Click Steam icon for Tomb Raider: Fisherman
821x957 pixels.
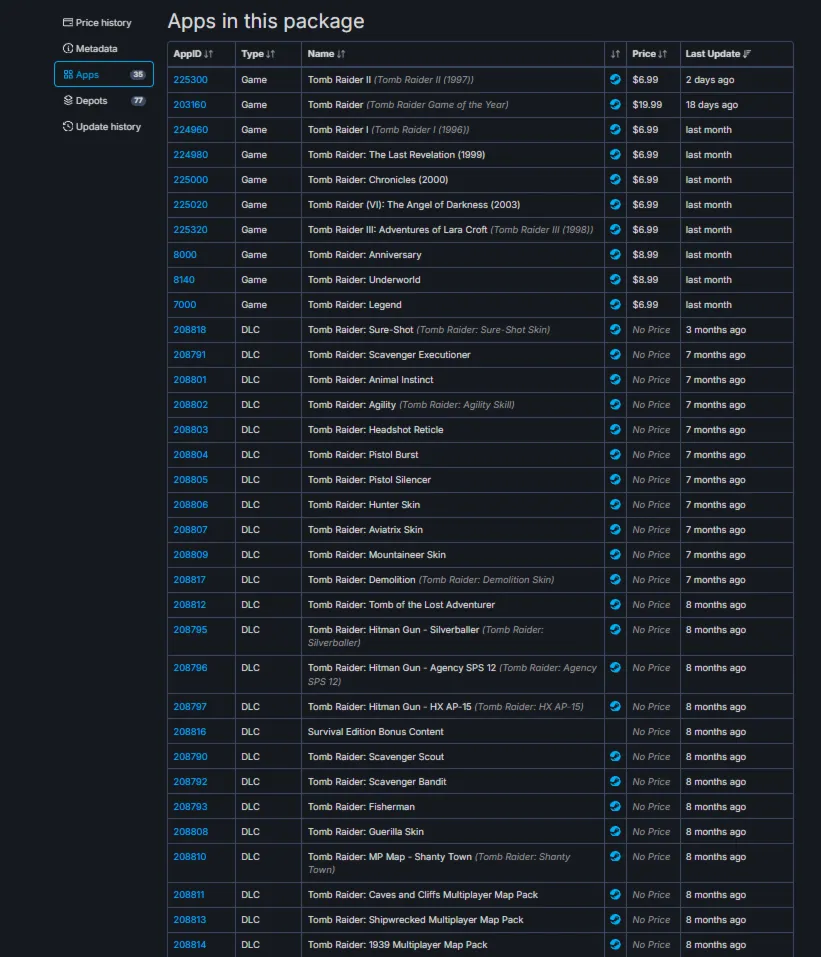coord(615,806)
